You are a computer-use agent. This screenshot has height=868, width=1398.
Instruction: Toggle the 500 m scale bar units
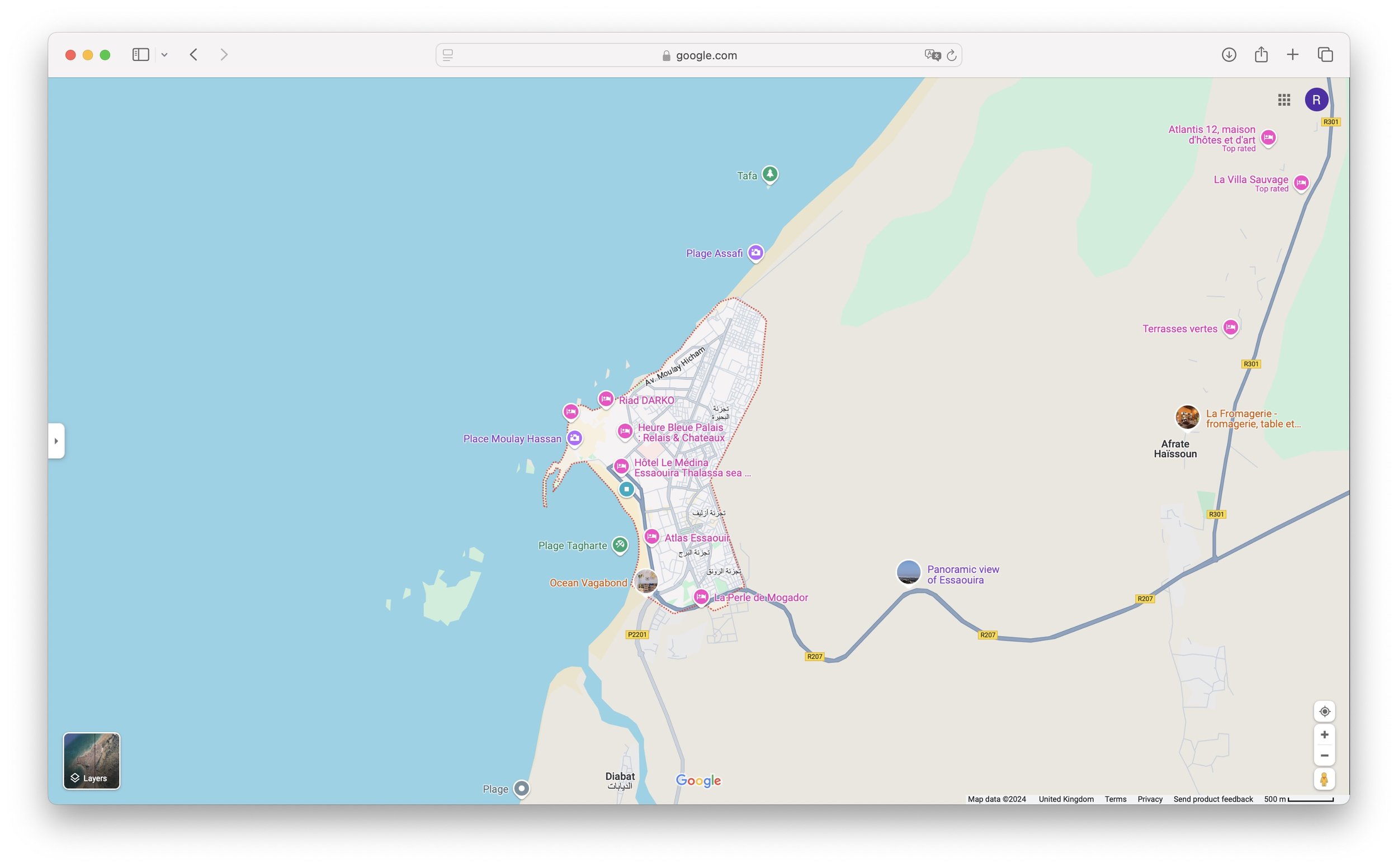point(1298,799)
